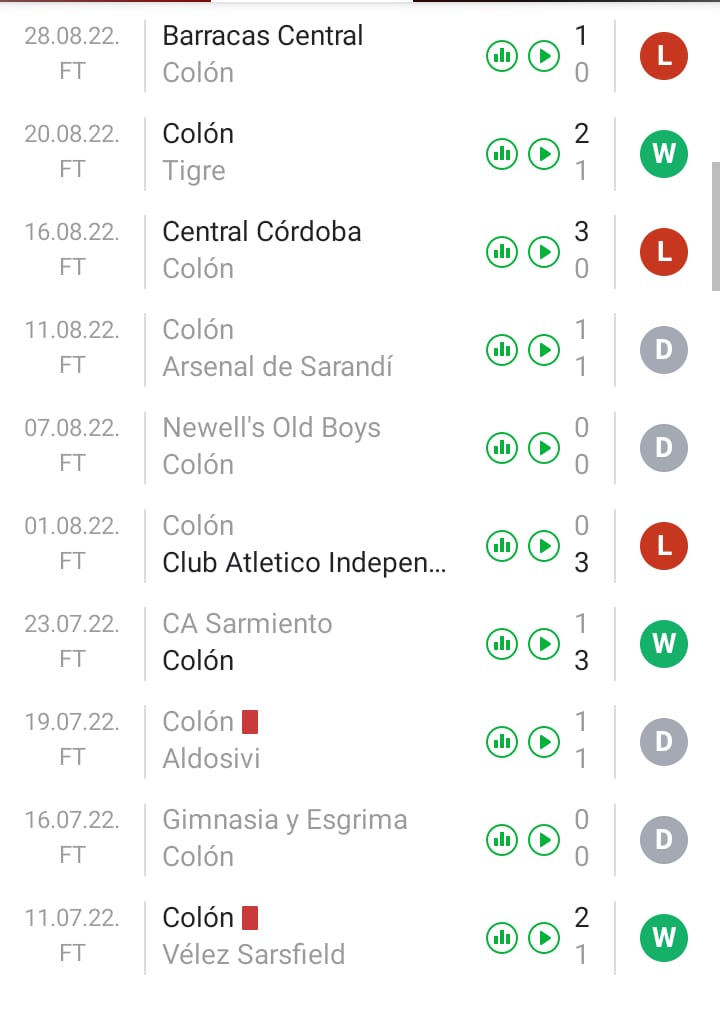Click the red card next to Colón vs Aldosivi
Viewport: 720px width, 1011px height.
click(x=250, y=721)
